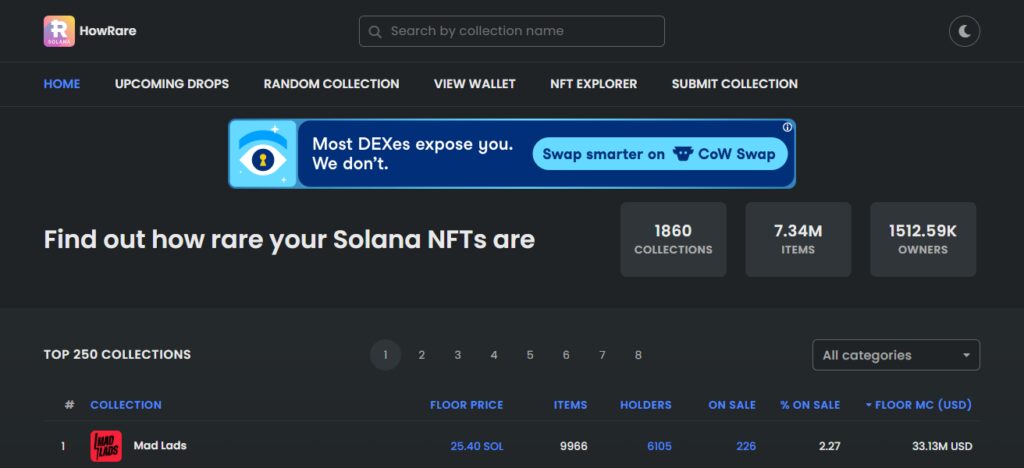Image resolution: width=1024 pixels, height=468 pixels.
Task: Jump to page 8 of the collections
Action: (x=638, y=355)
